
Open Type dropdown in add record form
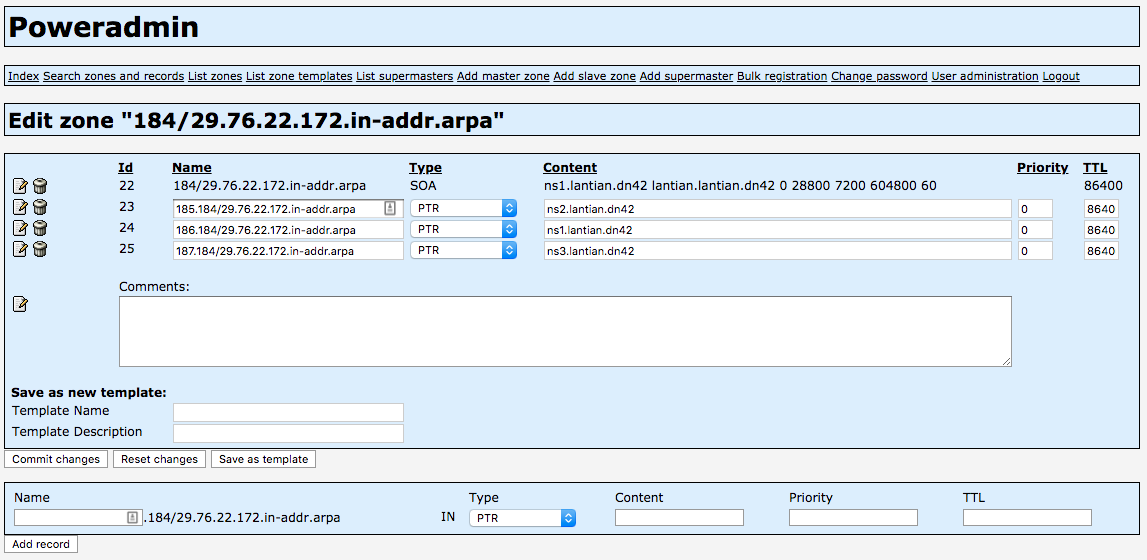coord(522,518)
